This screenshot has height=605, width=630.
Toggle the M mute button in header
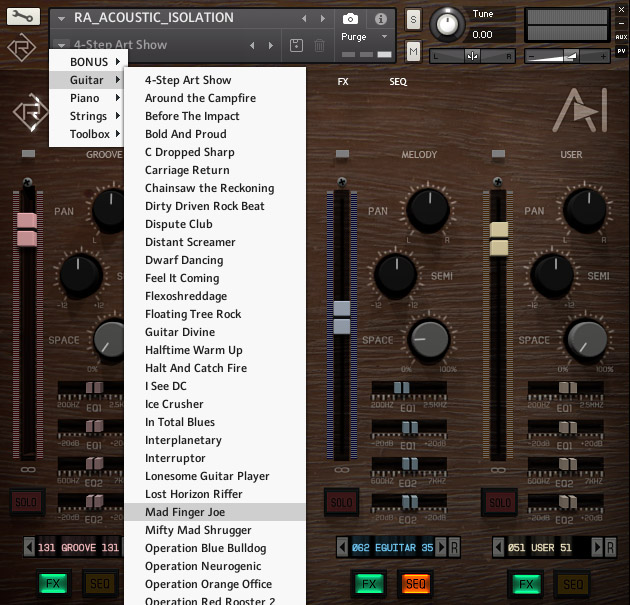414,51
